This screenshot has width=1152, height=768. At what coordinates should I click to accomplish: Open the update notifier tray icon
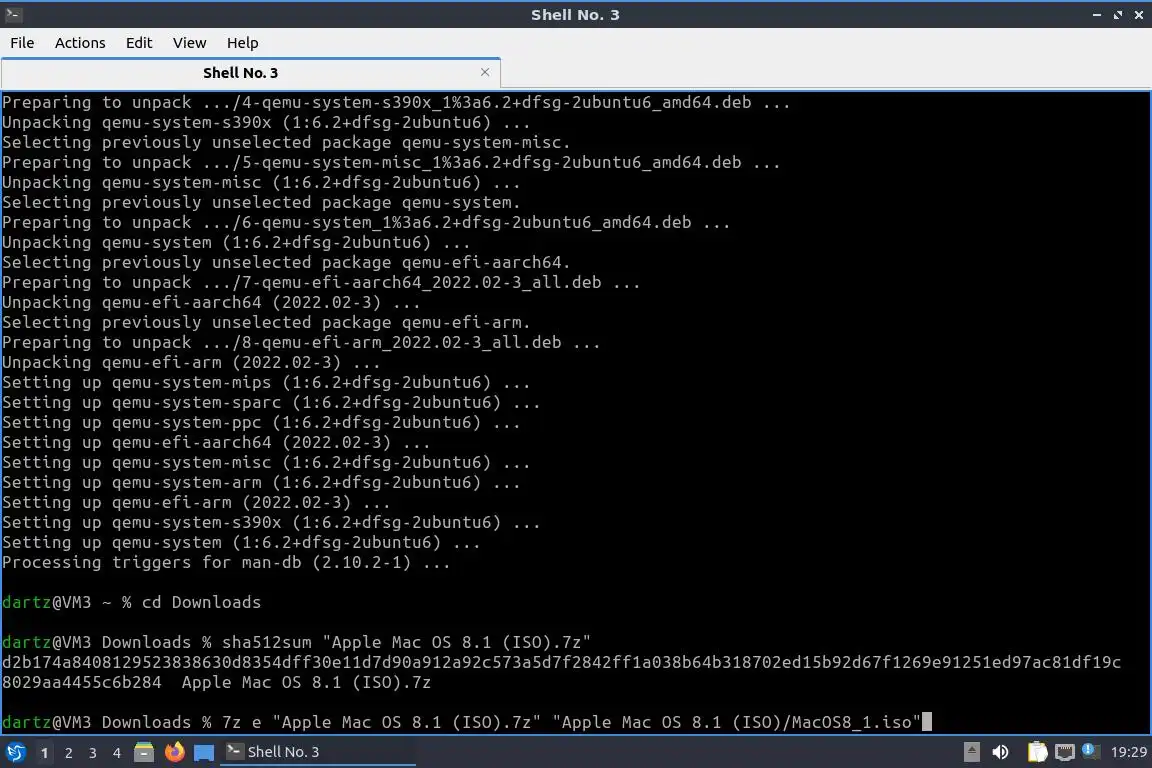coord(1090,751)
